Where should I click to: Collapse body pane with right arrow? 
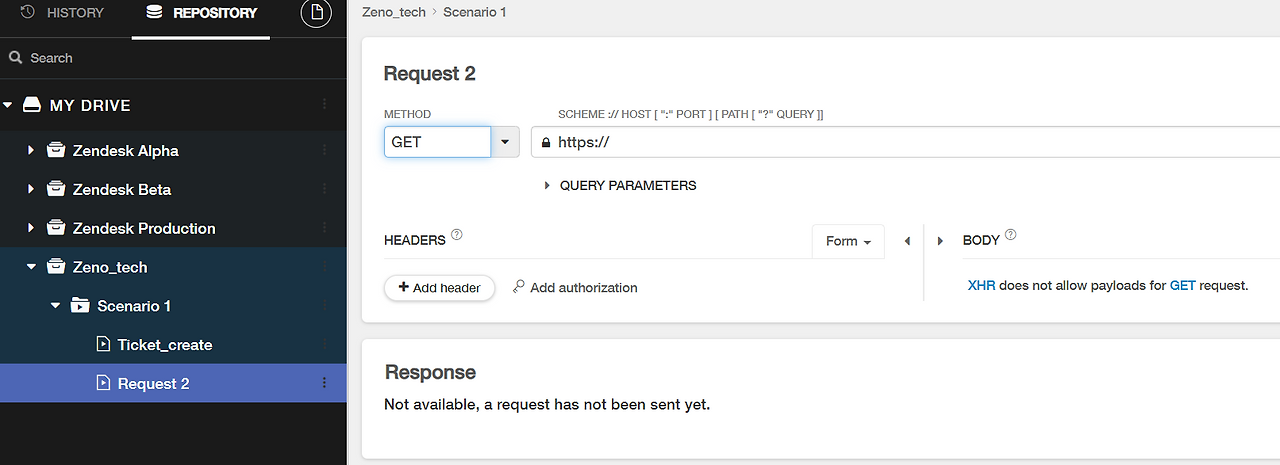click(940, 241)
